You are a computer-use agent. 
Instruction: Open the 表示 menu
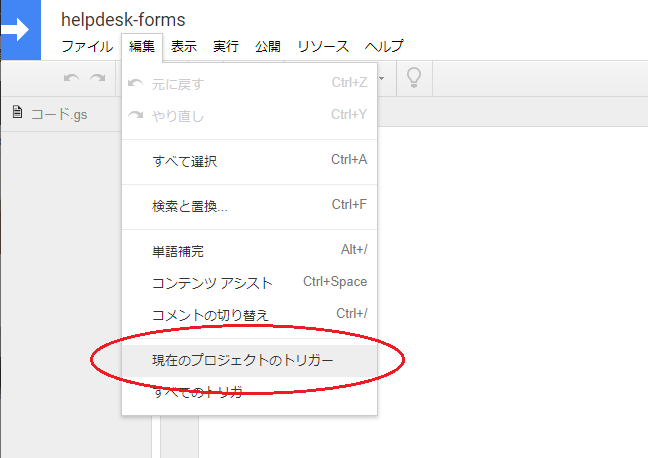184,46
